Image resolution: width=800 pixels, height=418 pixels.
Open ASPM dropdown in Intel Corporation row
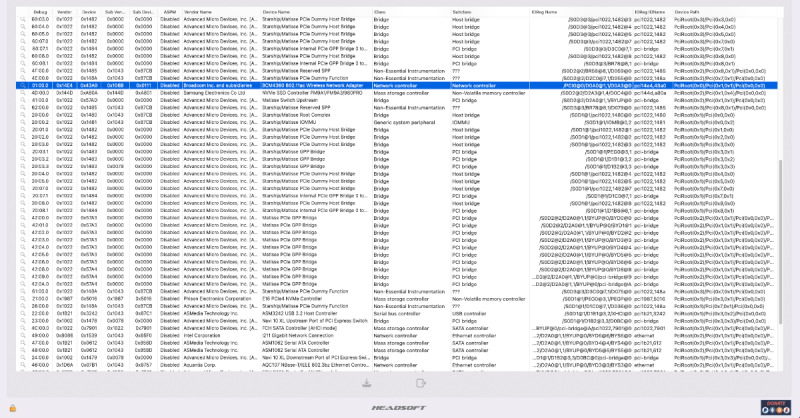point(169,335)
